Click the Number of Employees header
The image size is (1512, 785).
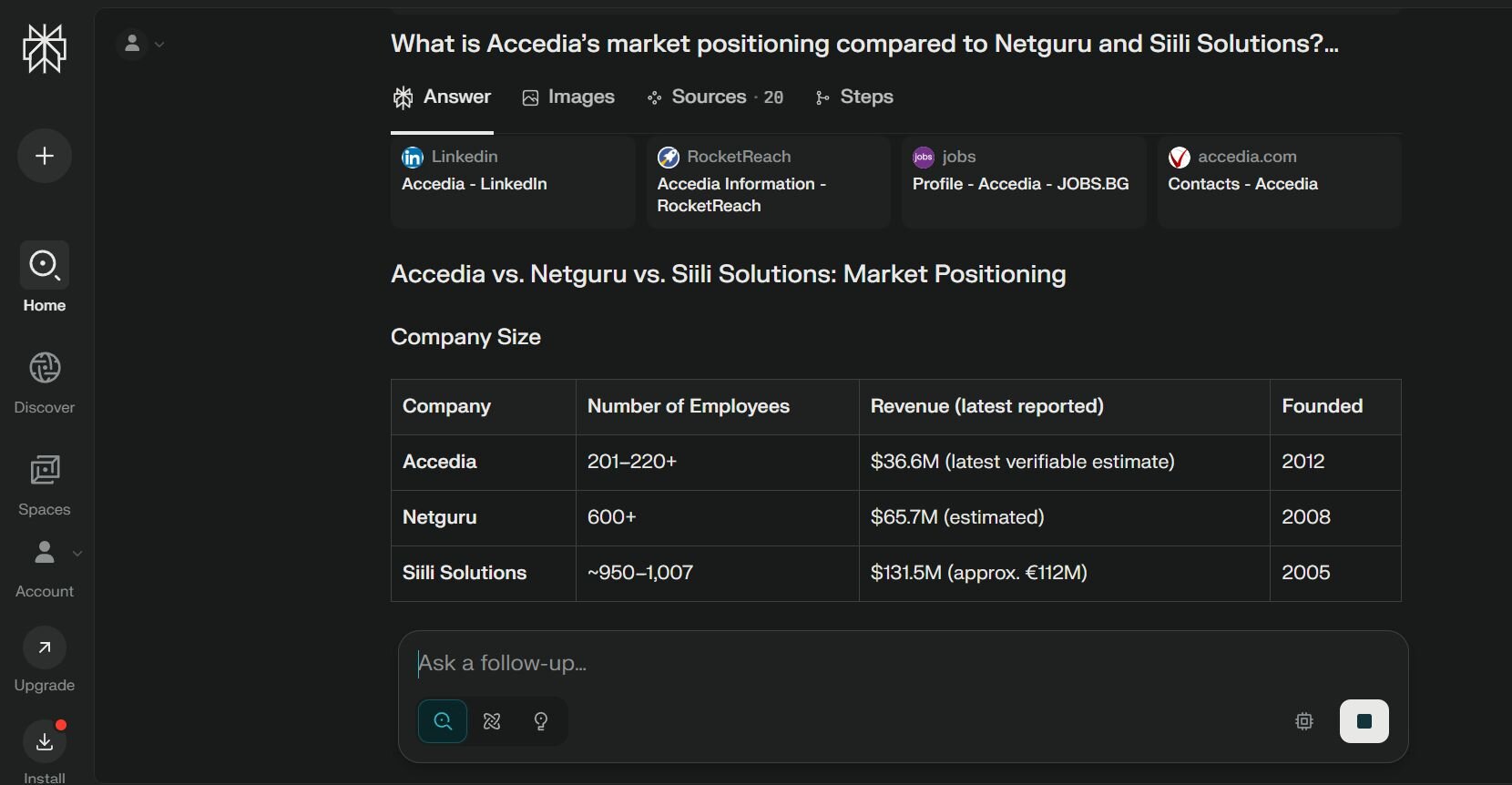point(718,406)
